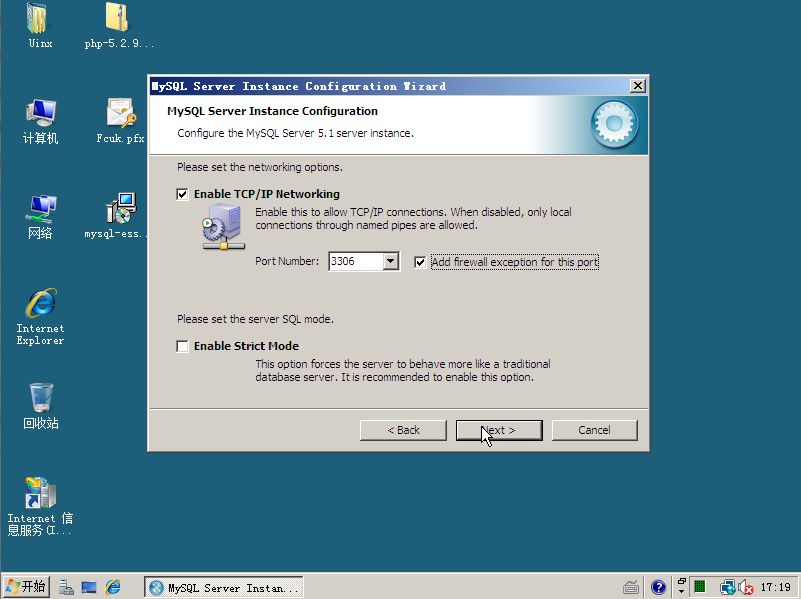Open the 开始 Start menu
The image size is (801, 599).
point(27,587)
